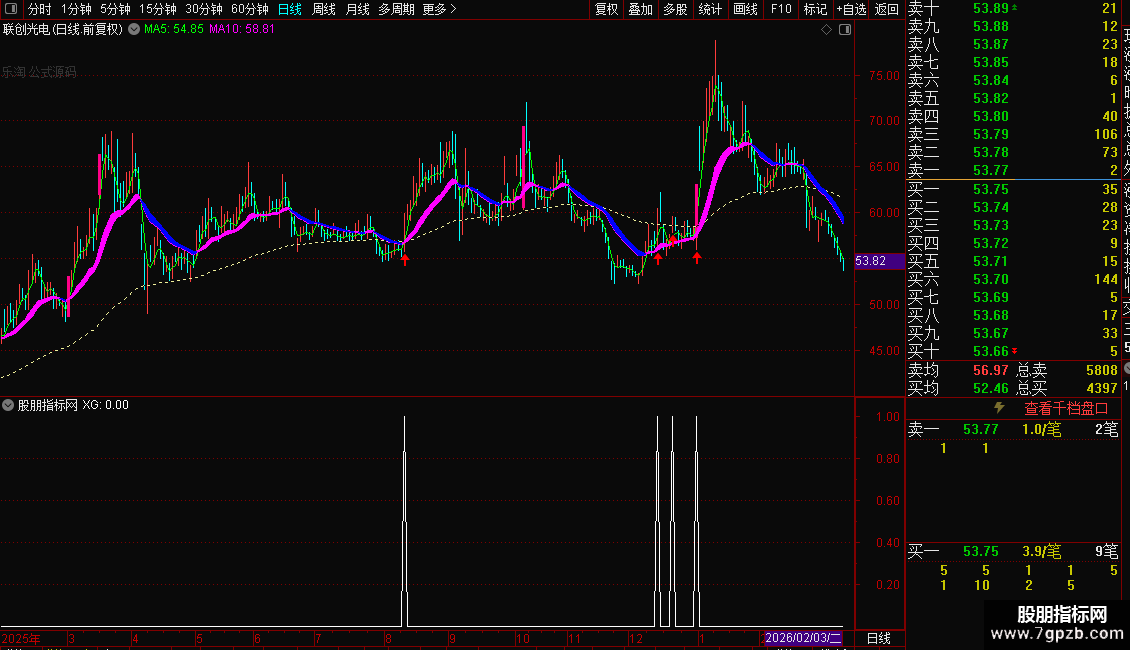Click the 买六 53.70 order row
Viewport: 1130px width, 650px height.
[1013, 279]
